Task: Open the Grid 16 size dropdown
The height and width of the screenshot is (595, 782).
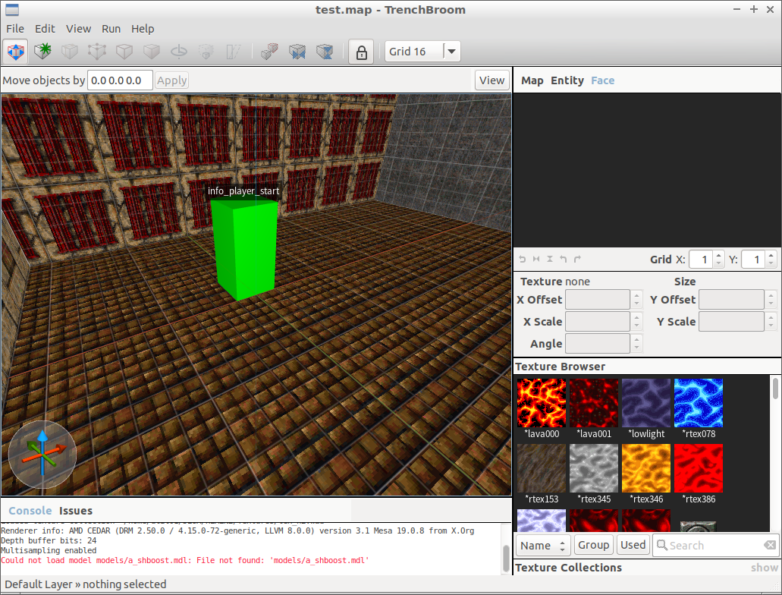Action: tap(422, 51)
